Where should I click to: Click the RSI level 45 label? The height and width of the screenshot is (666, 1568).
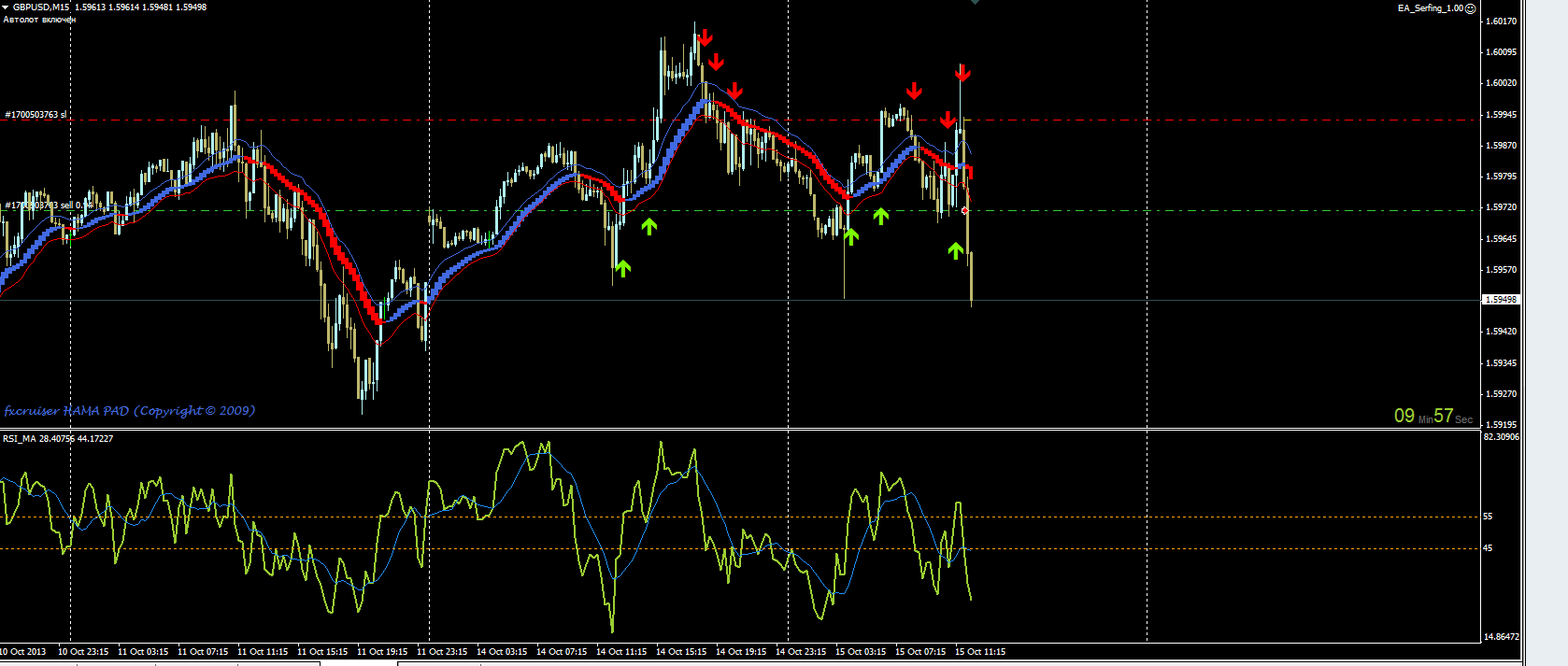[x=1489, y=548]
